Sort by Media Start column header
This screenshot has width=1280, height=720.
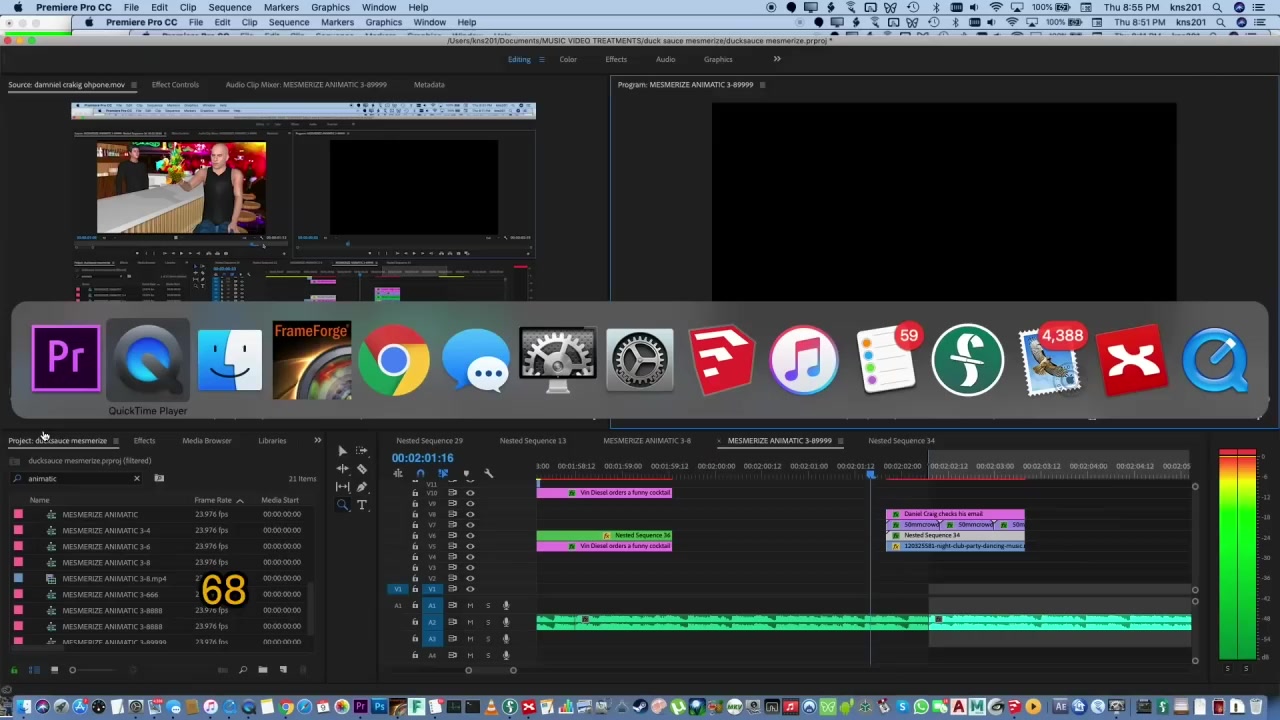pyautogui.click(x=280, y=500)
